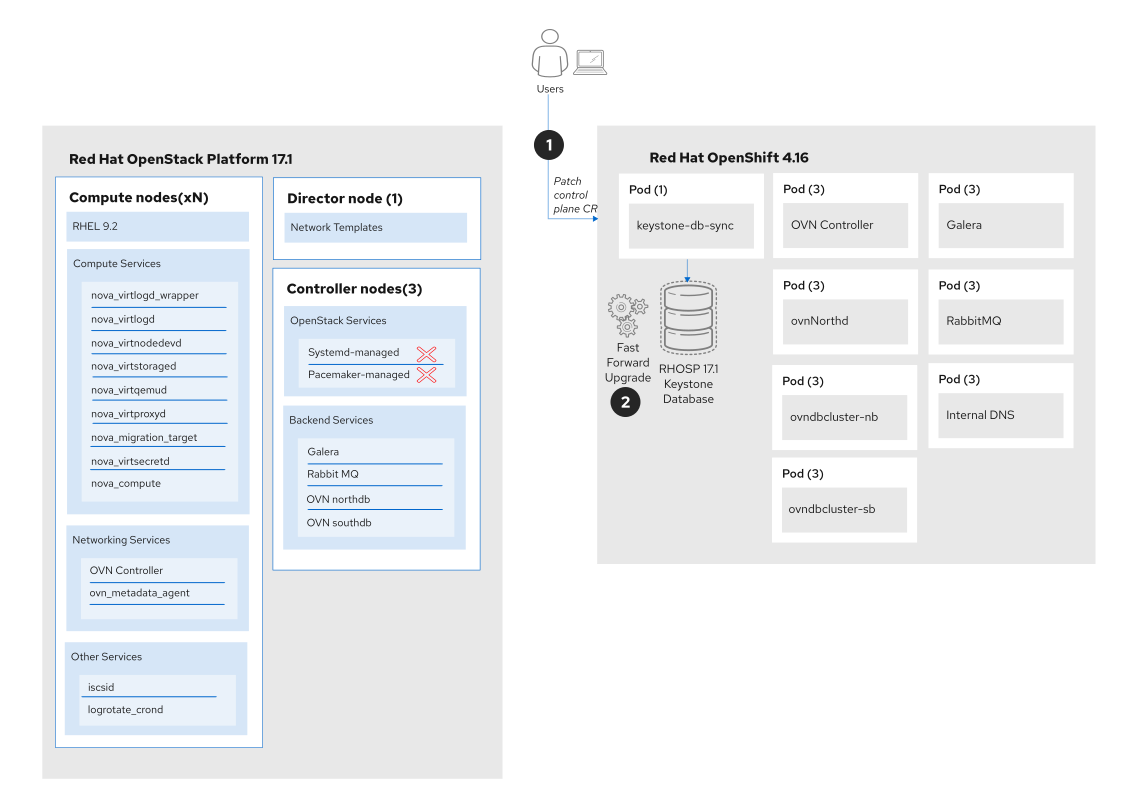The height and width of the screenshot is (794, 1123).
Task: Click the 'Rabbit MQ' backend entry
Action: pyautogui.click(x=333, y=474)
